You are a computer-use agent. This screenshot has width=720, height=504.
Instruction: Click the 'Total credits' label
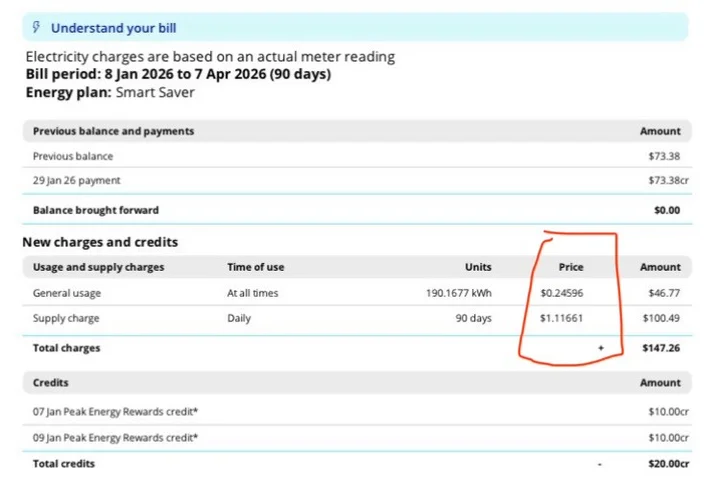[x=64, y=464]
